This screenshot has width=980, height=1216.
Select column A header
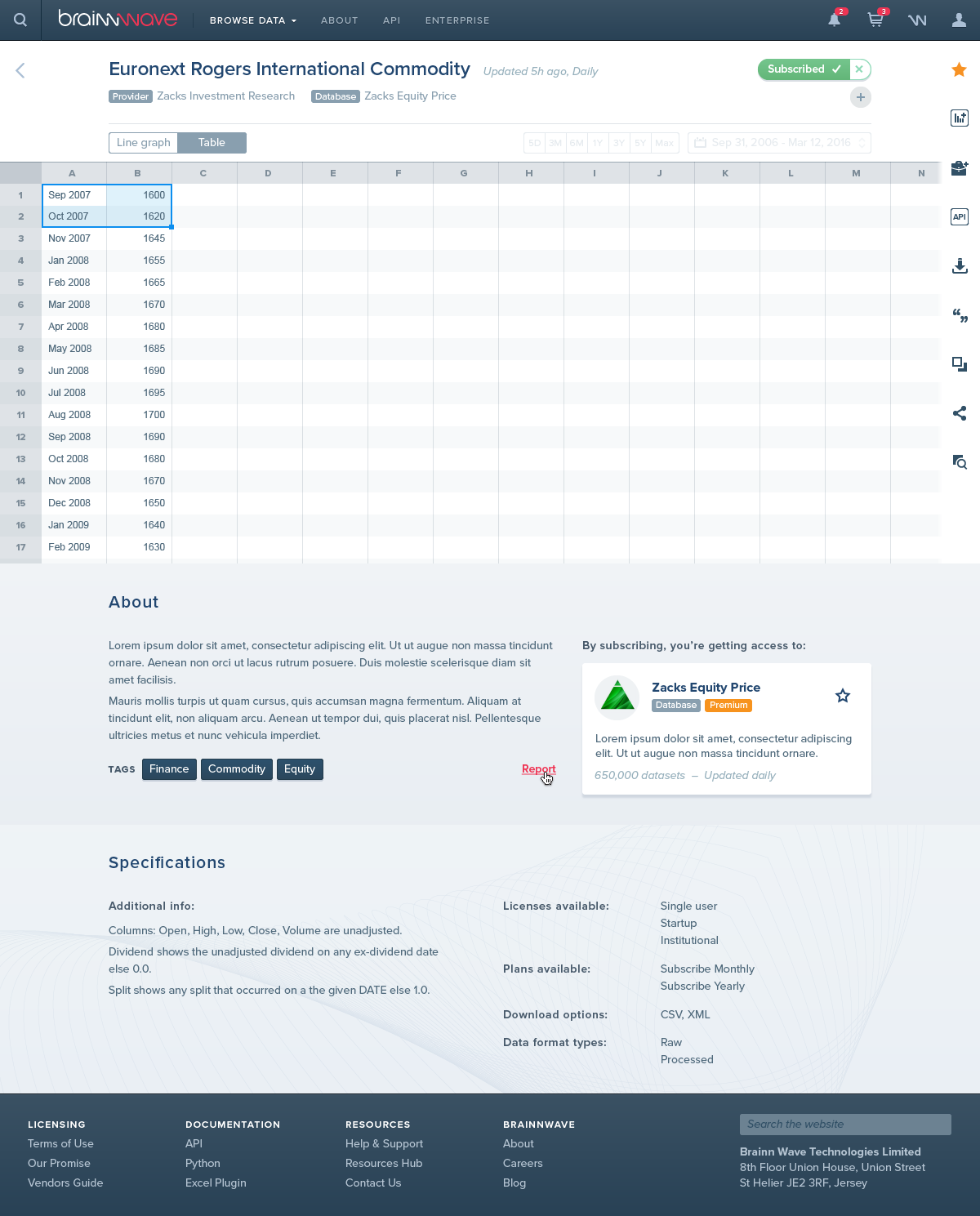73,173
